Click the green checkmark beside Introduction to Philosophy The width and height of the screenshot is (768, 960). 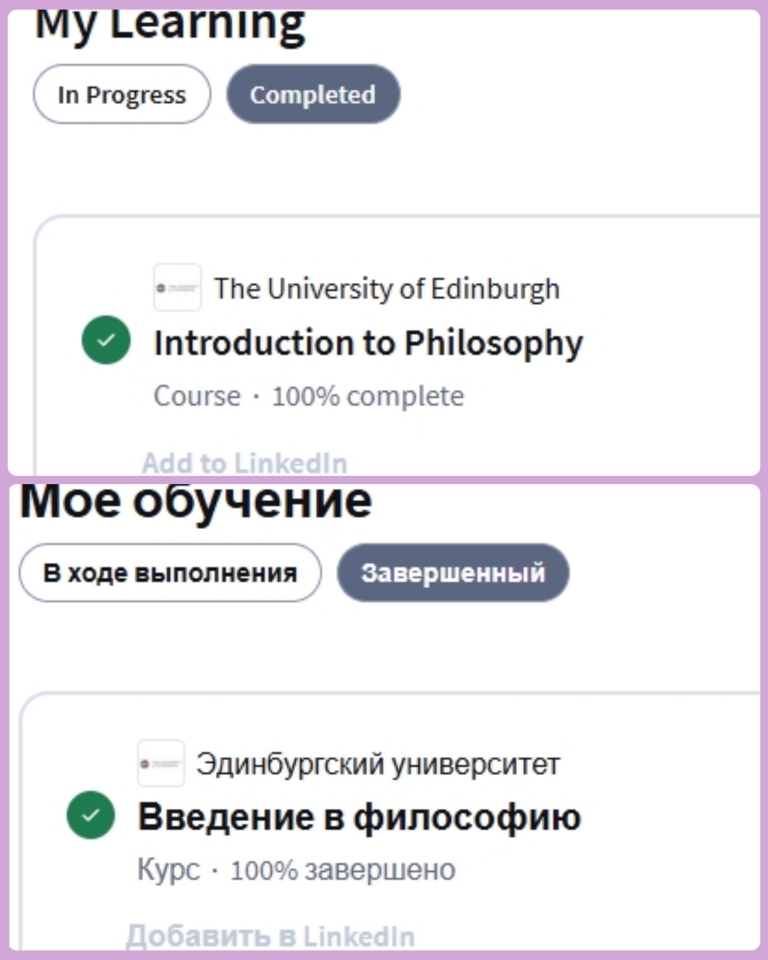(105, 341)
